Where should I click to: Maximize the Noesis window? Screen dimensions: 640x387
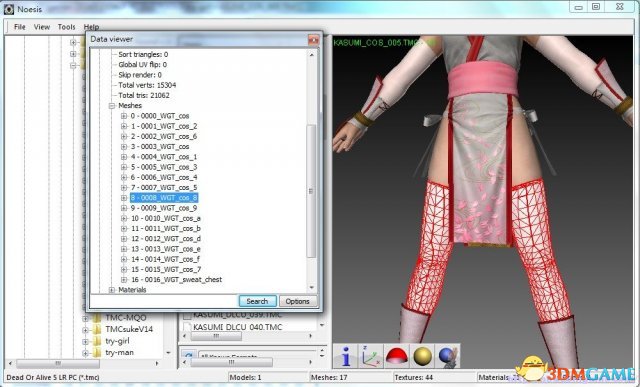(596, 7)
